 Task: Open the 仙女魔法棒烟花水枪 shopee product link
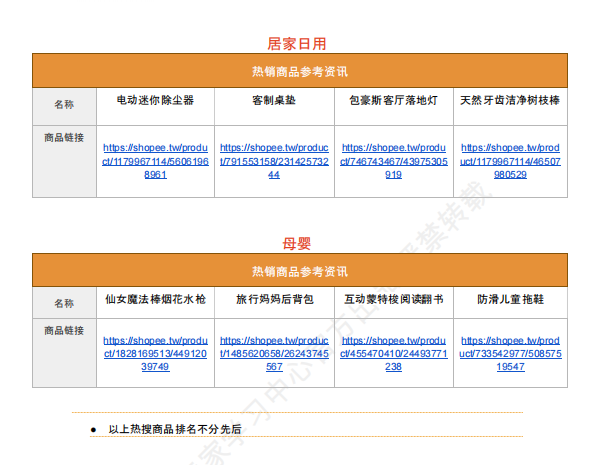[155, 353]
